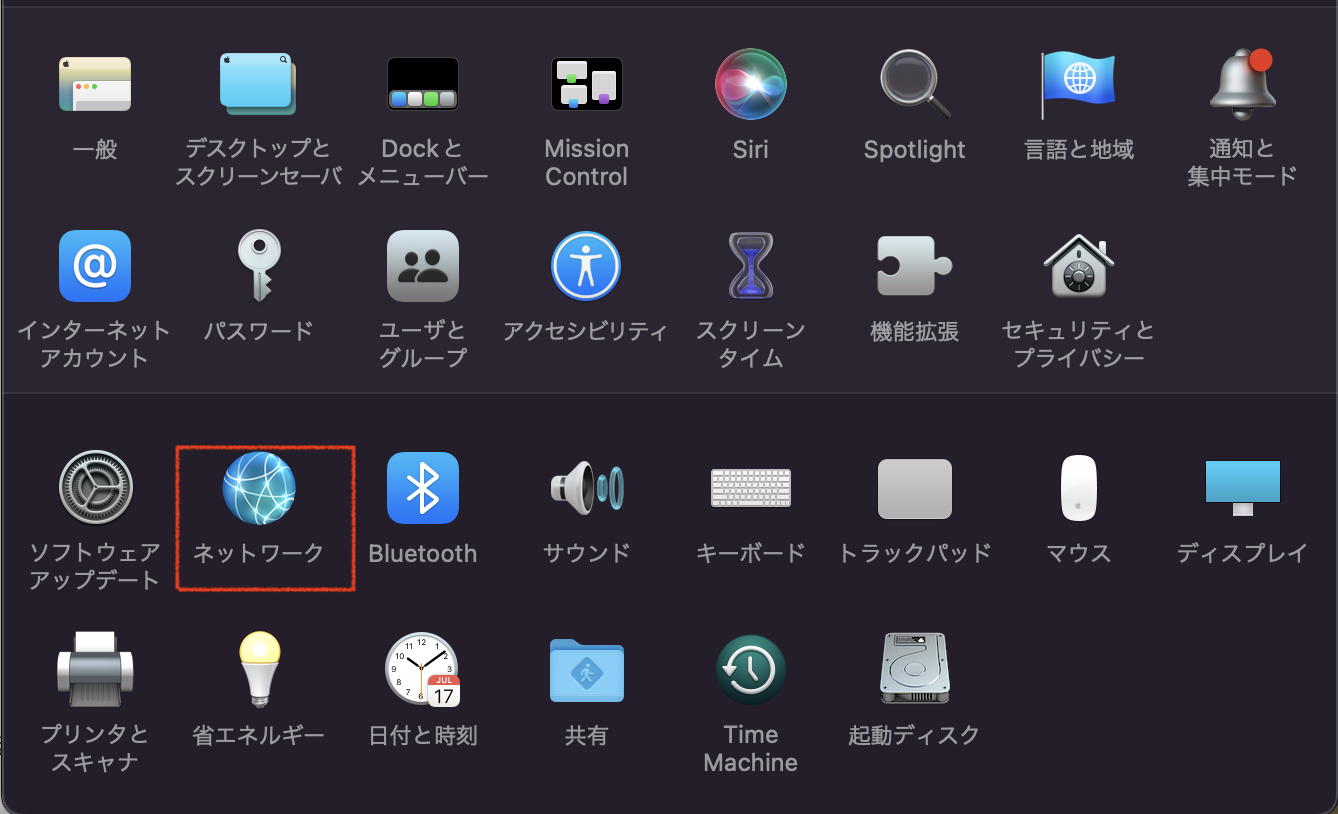This screenshot has height=814, width=1338.
Task: Open the Spotlight preferences
Action: pyautogui.click(x=915, y=84)
